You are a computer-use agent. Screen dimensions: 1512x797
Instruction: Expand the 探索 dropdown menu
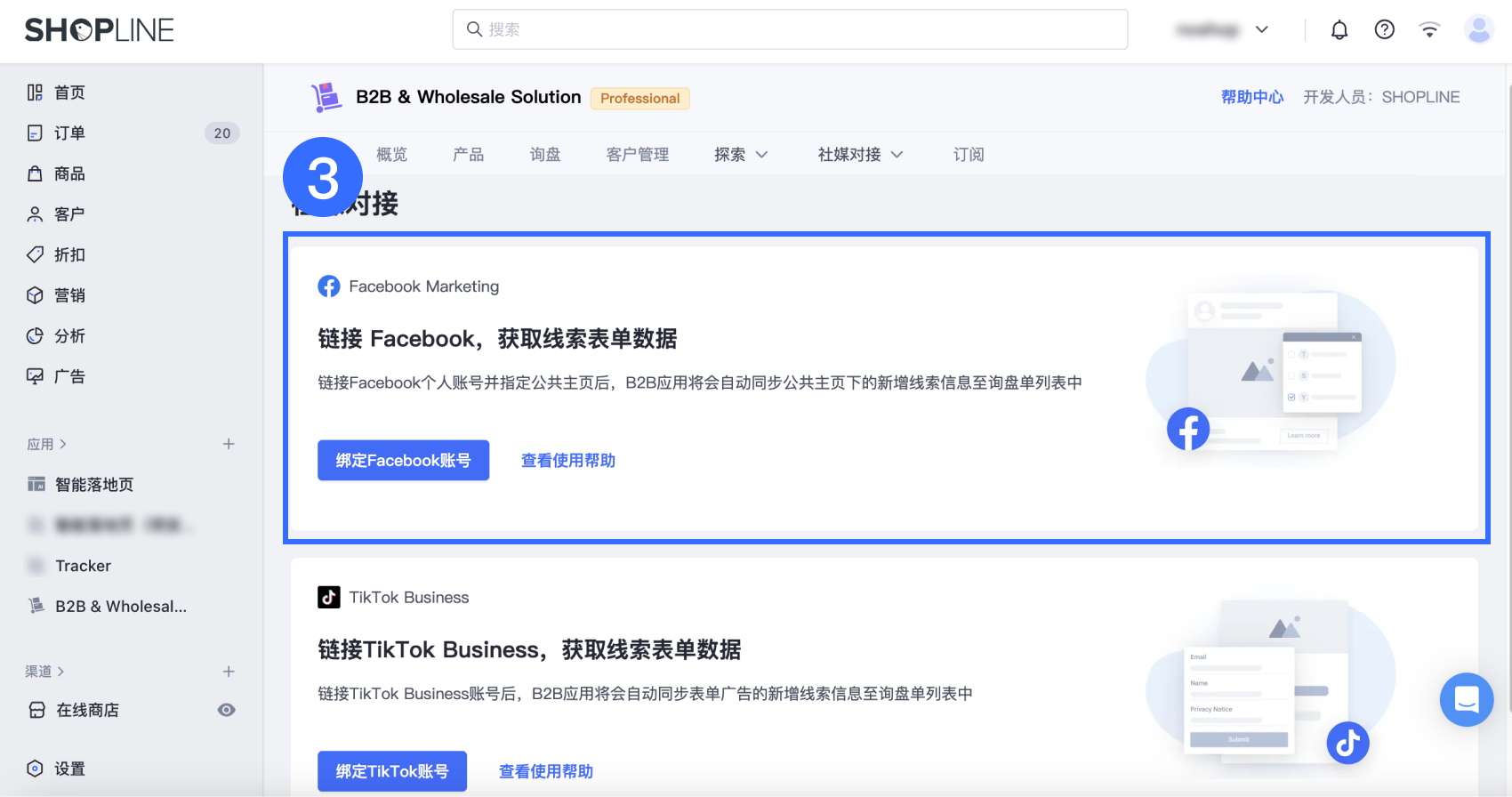pos(740,155)
